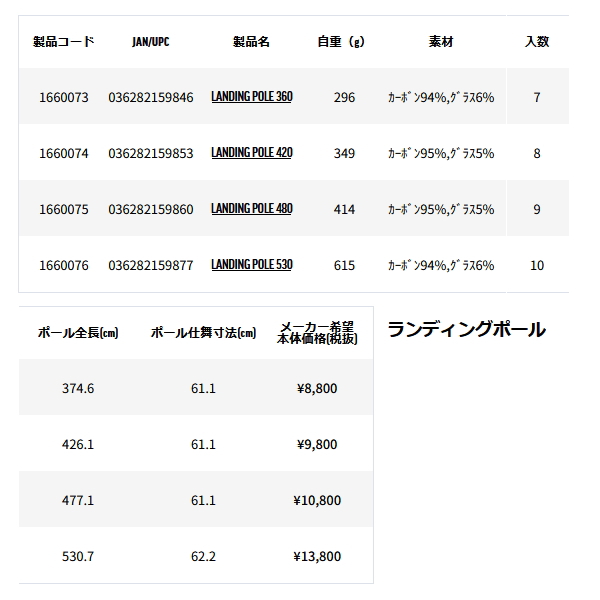The width and height of the screenshot is (600, 600).
Task: Select the ¥8,800 price cell
Action: coord(317,388)
